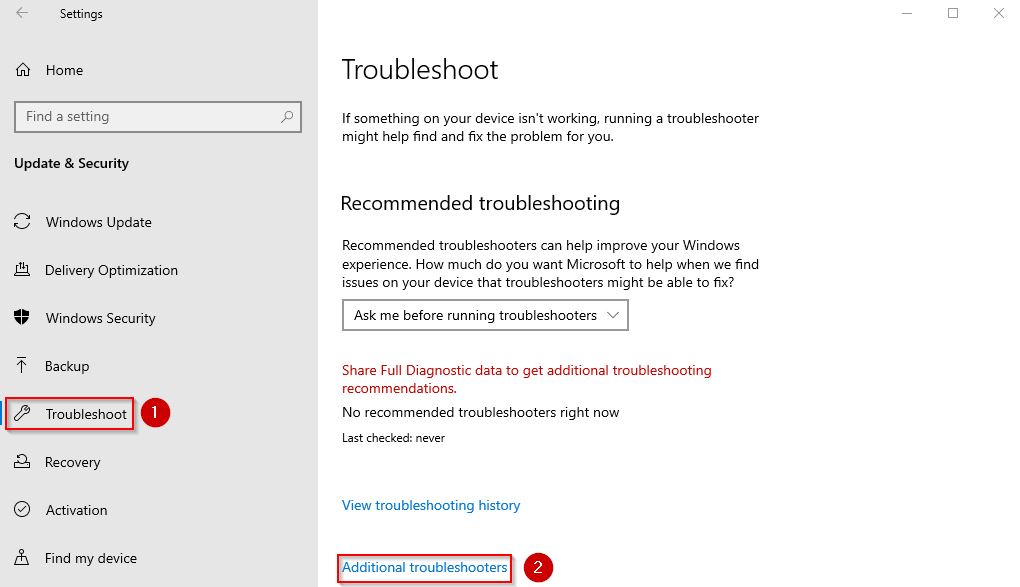Select the Windows Security shield icon
The image size is (1020, 587).
coord(22,318)
